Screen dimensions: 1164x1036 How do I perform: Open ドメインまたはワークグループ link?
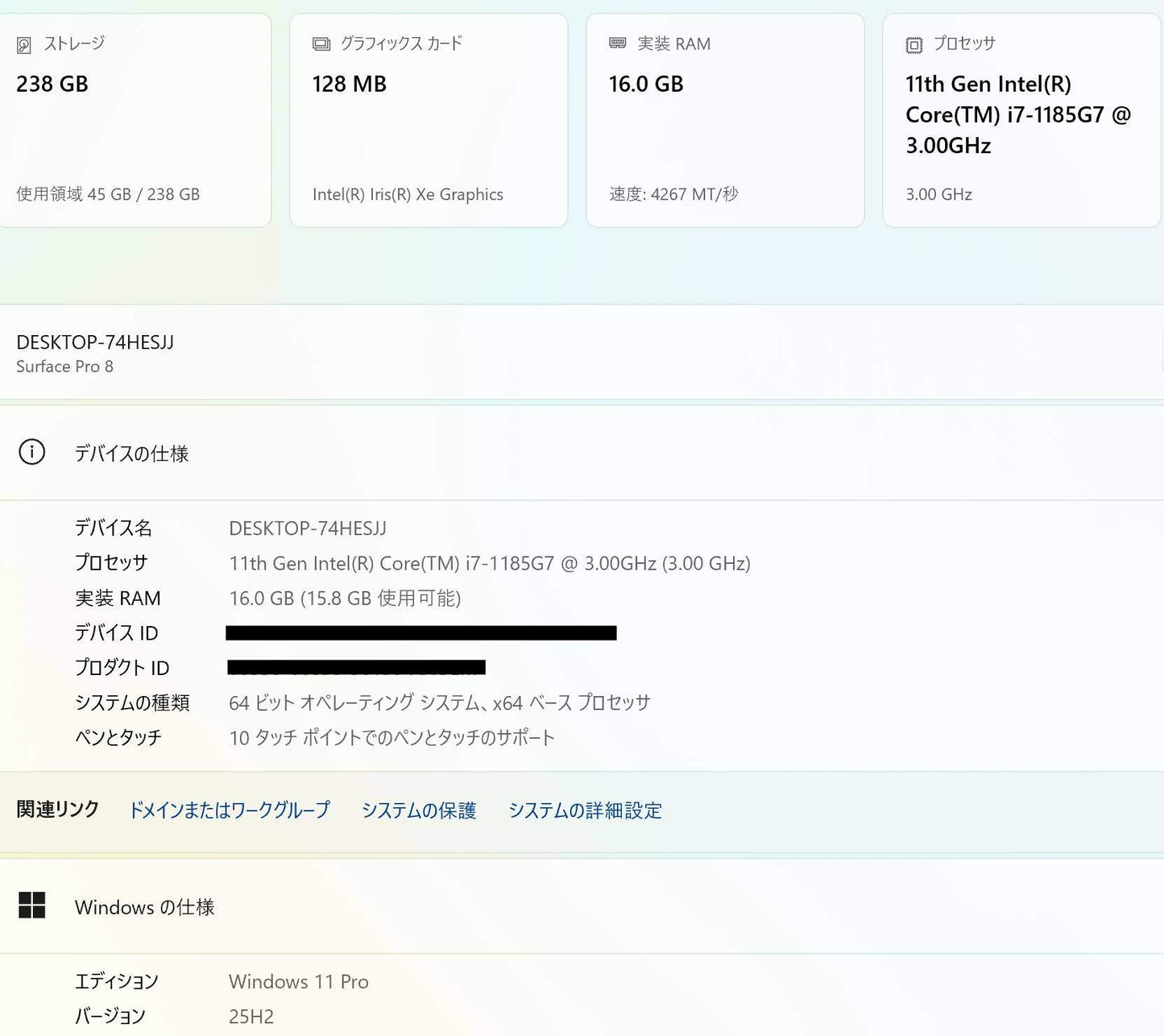(x=230, y=810)
